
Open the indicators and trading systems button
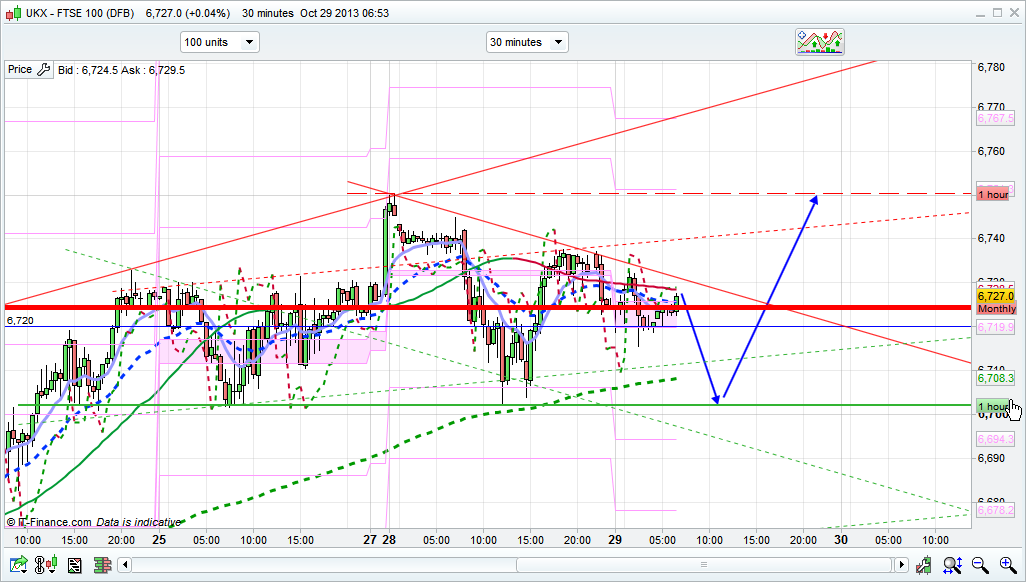[819, 41]
